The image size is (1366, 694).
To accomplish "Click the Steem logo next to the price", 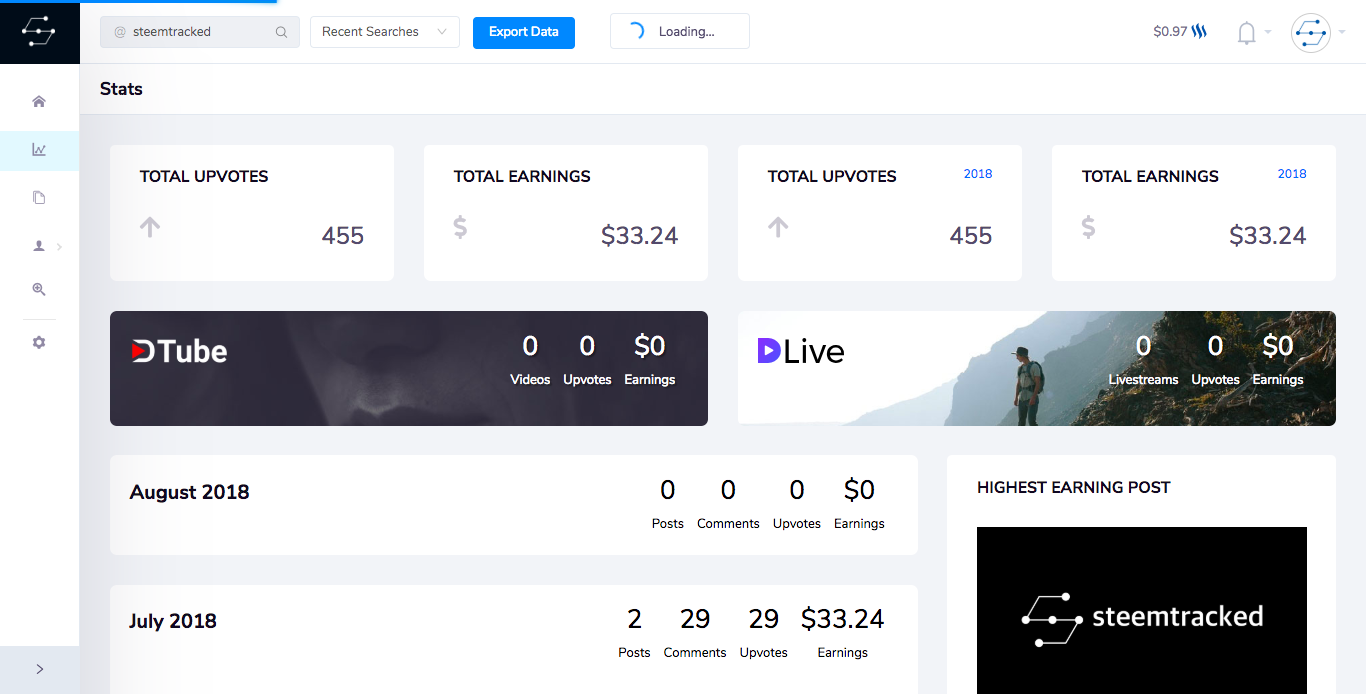I will (1199, 32).
